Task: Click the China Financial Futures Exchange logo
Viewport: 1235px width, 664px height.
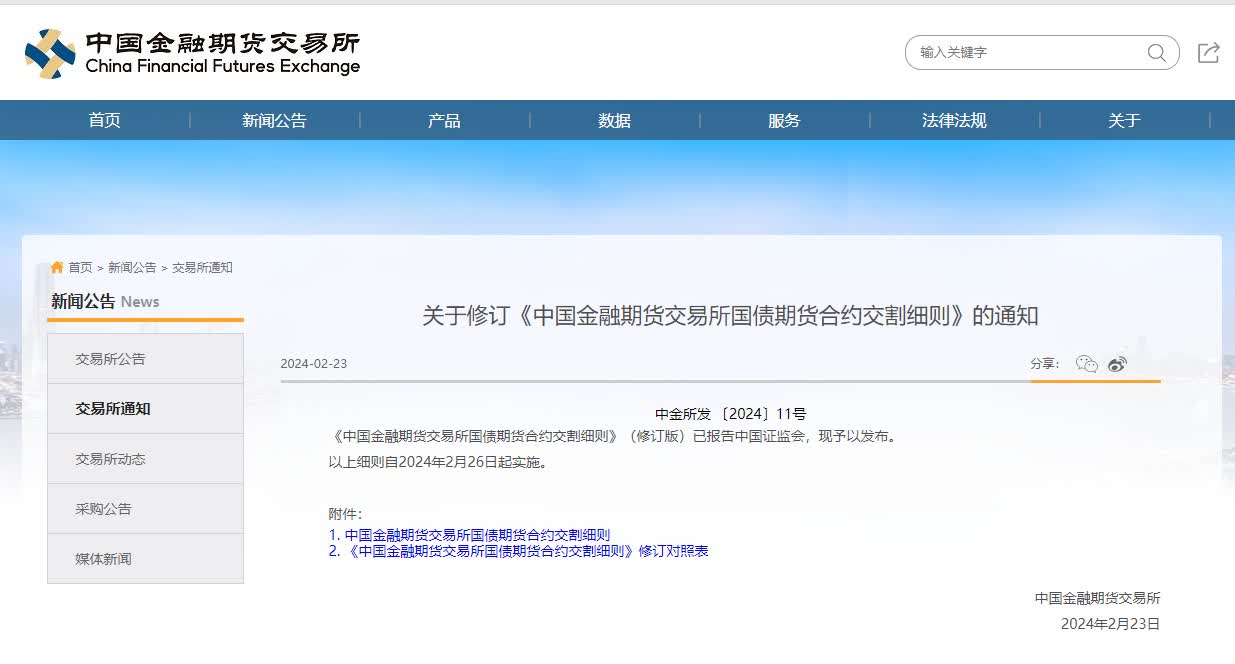Action: coord(192,54)
